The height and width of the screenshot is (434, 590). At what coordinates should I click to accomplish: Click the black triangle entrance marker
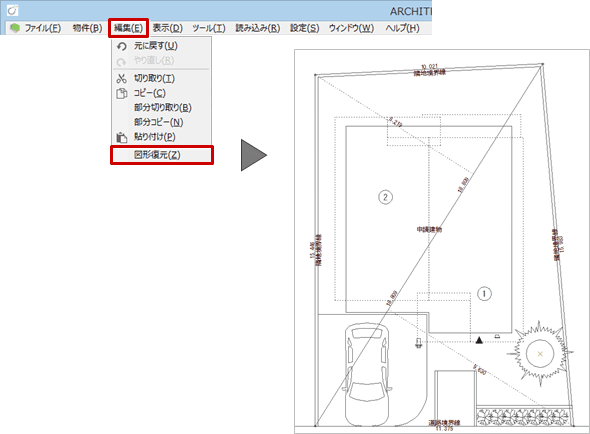(x=479, y=340)
